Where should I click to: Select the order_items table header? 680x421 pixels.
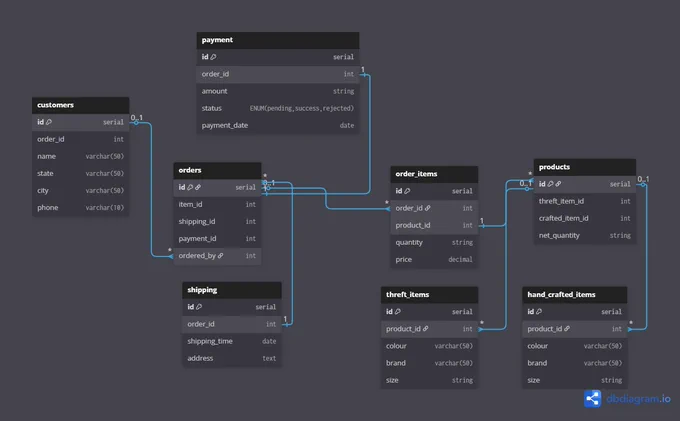coord(434,174)
